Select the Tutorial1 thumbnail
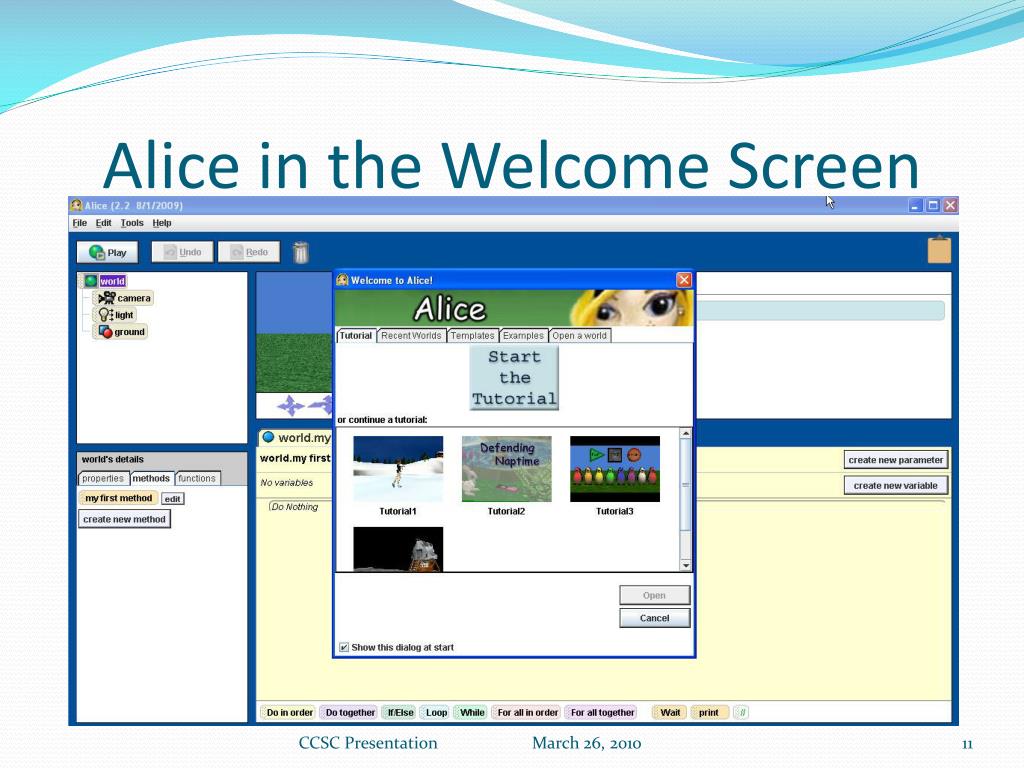The image size is (1024, 768). [x=398, y=469]
